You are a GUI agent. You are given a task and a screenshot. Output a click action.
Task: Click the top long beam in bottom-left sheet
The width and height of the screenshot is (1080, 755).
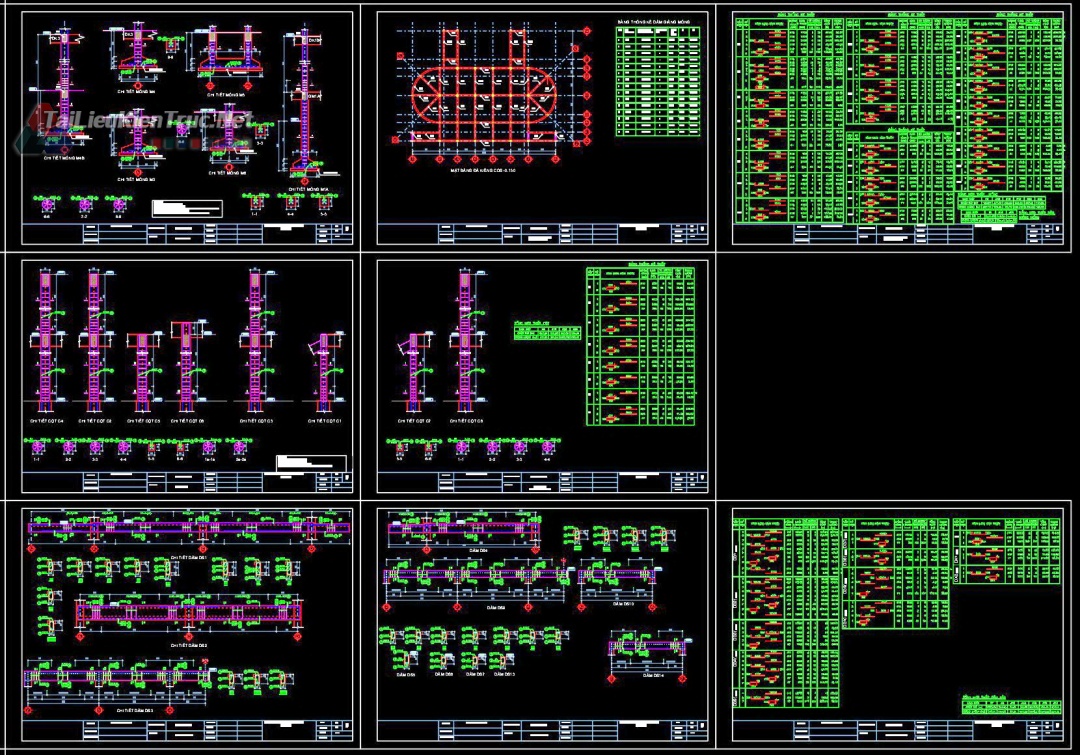(190, 526)
